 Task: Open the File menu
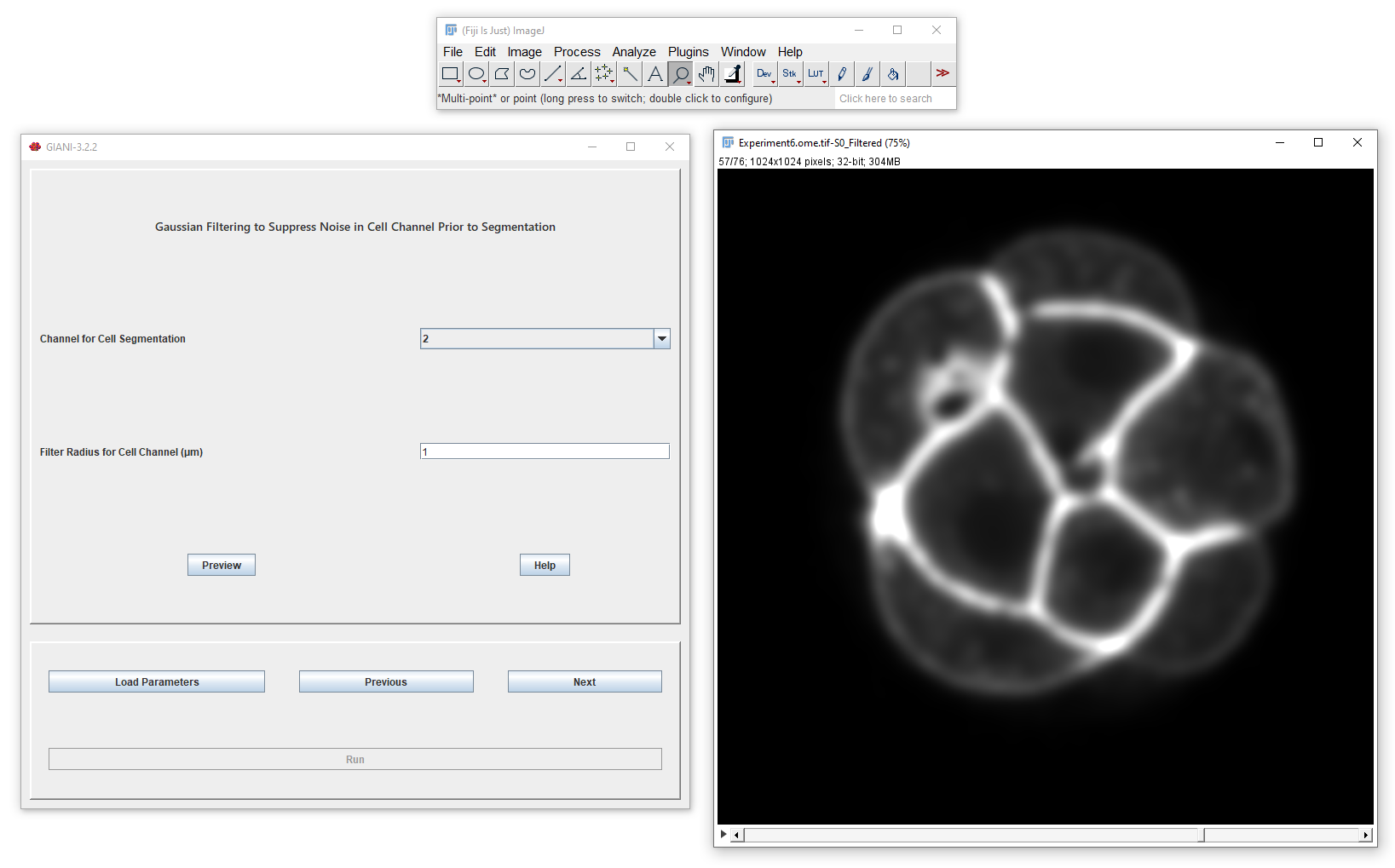453,52
